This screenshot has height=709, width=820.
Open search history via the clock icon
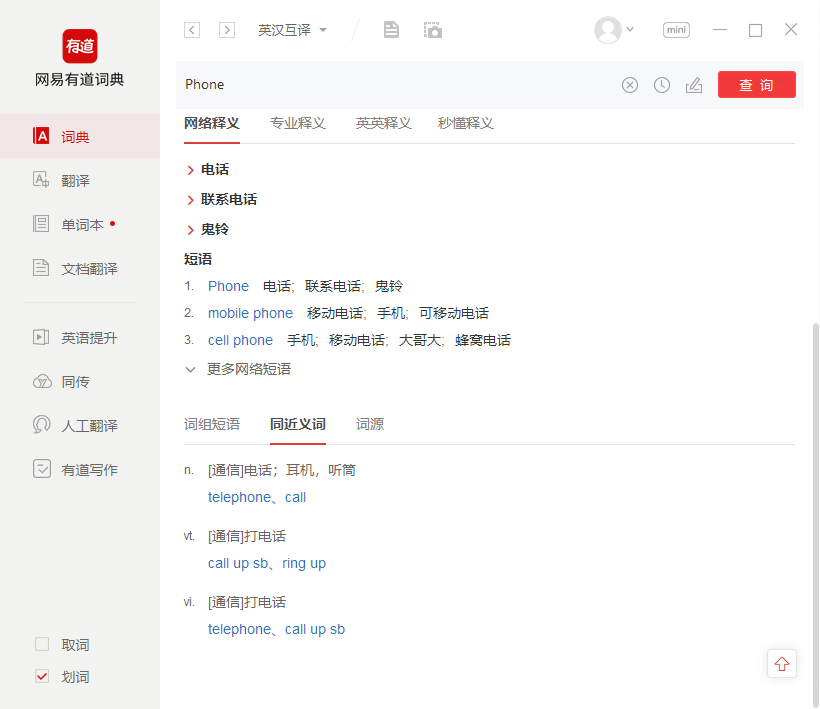pos(662,85)
